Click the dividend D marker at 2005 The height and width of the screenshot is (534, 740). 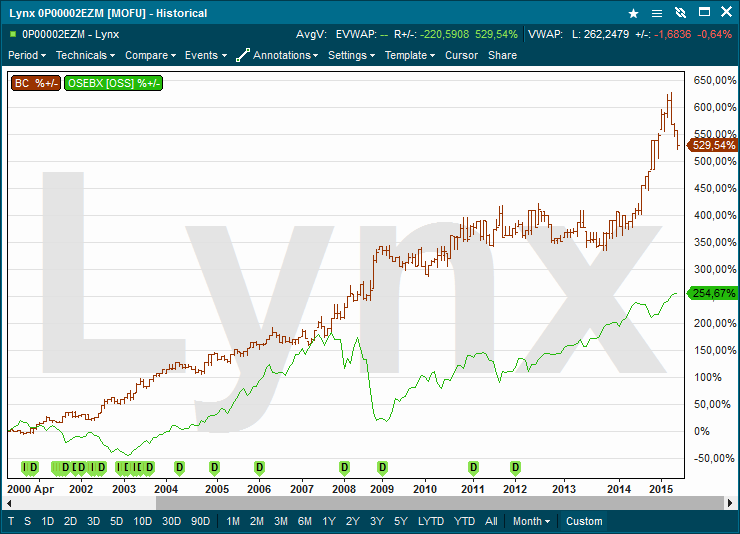coord(214,468)
